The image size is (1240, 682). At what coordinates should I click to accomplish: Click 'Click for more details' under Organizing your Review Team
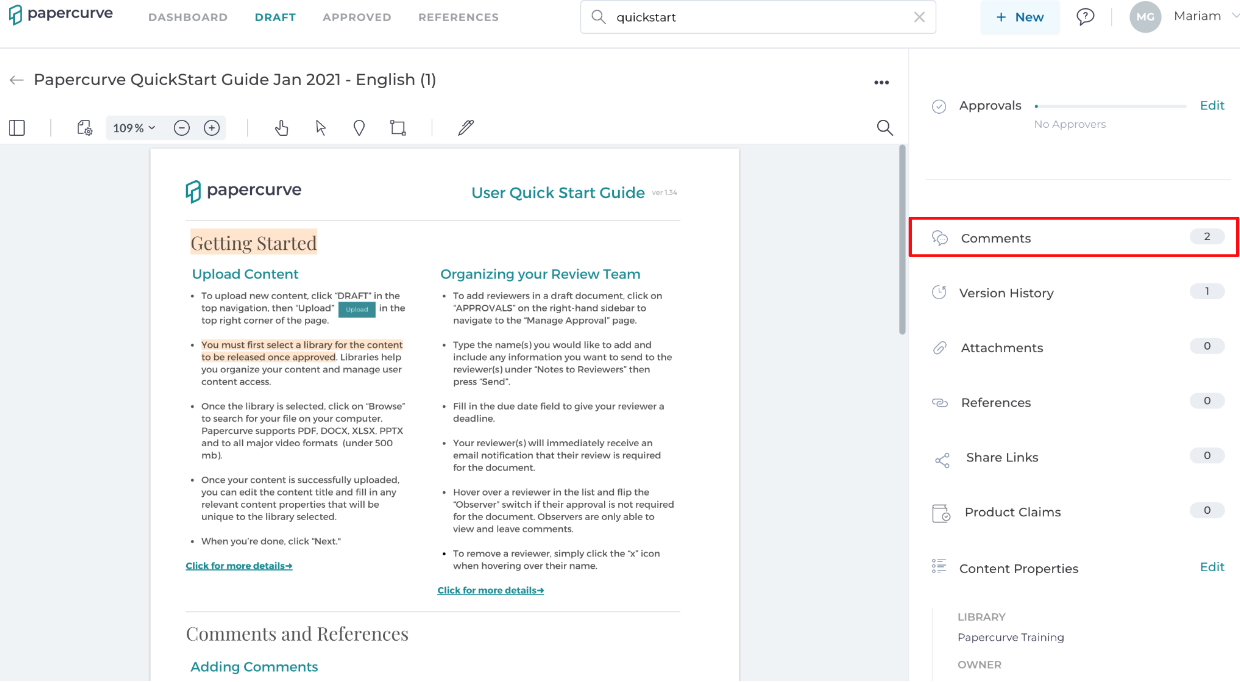pos(491,591)
